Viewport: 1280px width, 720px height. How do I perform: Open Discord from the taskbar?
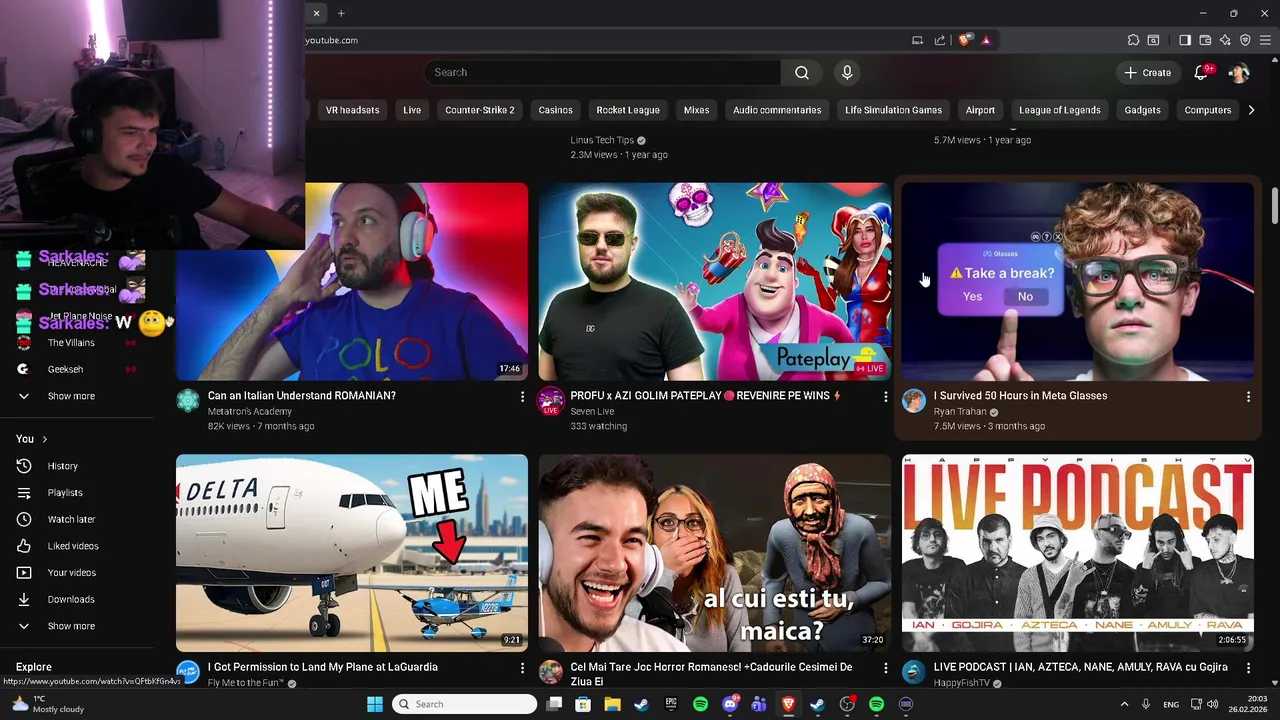coord(730,704)
